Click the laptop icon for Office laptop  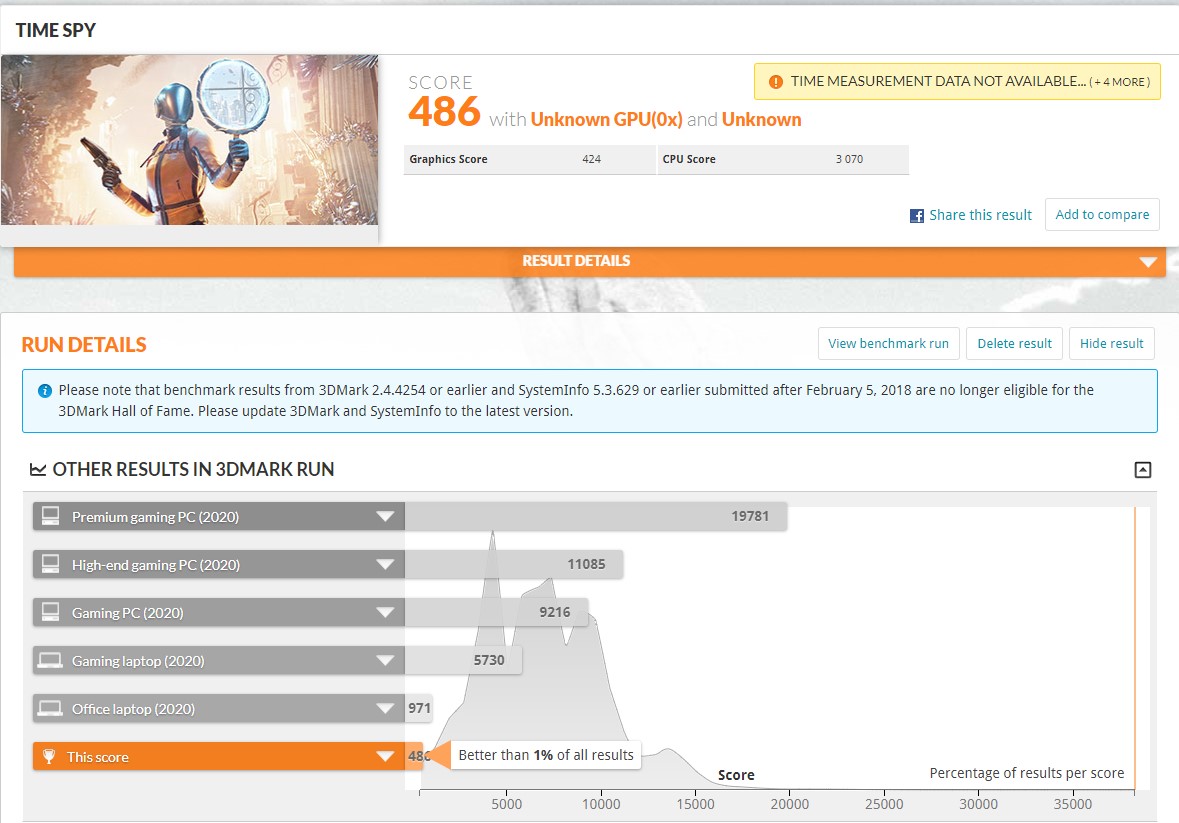[x=50, y=709]
